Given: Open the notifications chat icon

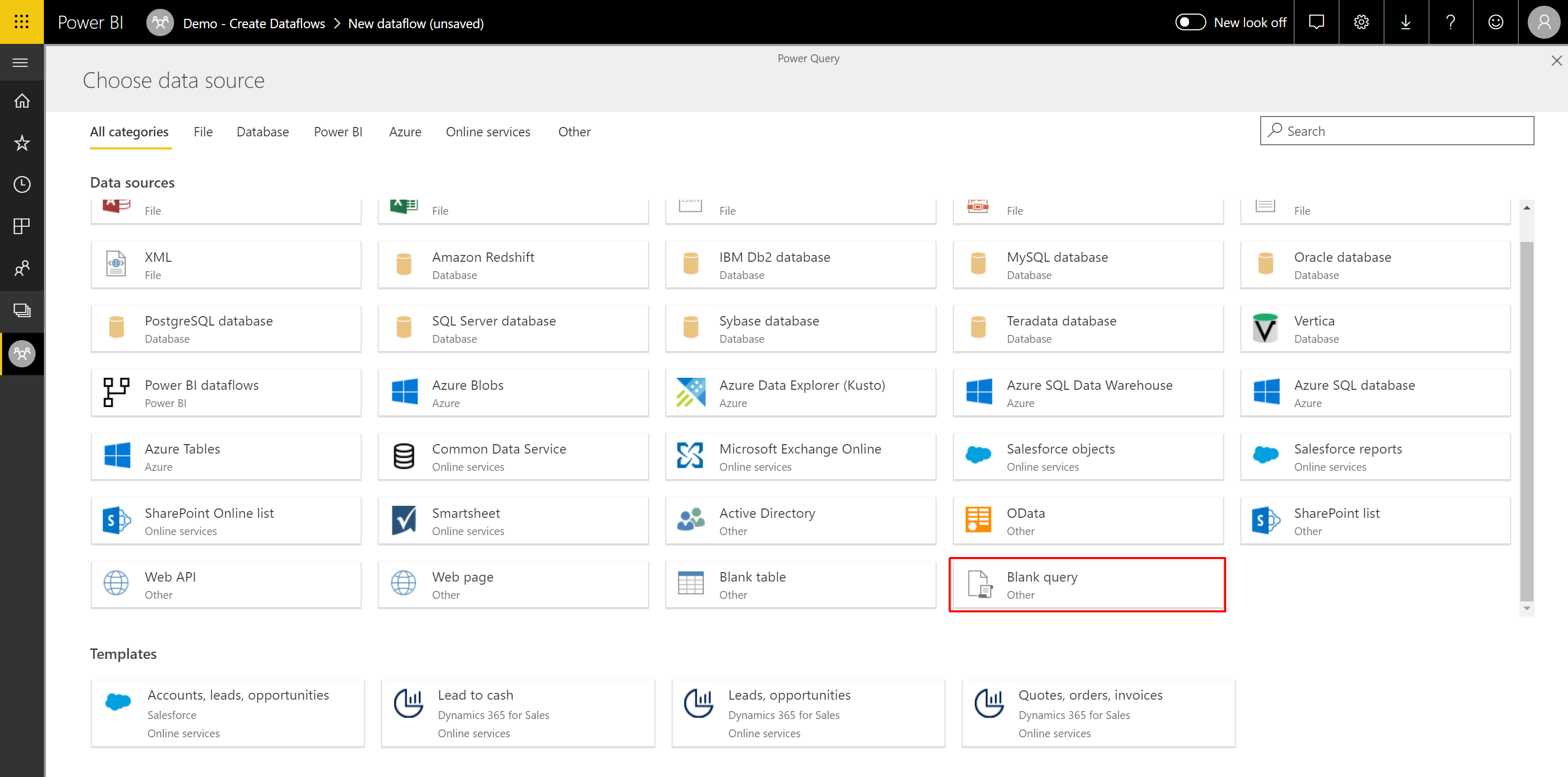Looking at the screenshot, I should (1316, 22).
